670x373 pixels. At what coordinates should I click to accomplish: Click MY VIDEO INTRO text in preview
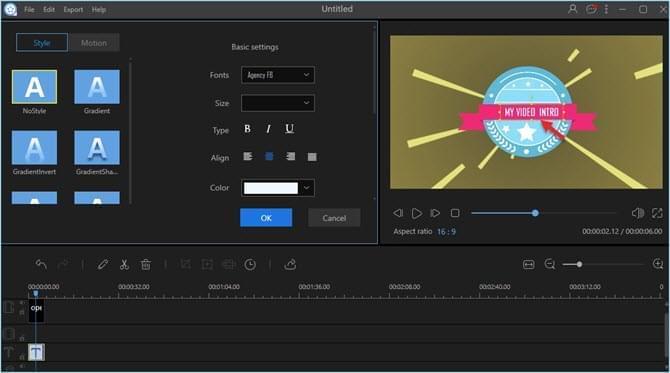click(x=532, y=112)
